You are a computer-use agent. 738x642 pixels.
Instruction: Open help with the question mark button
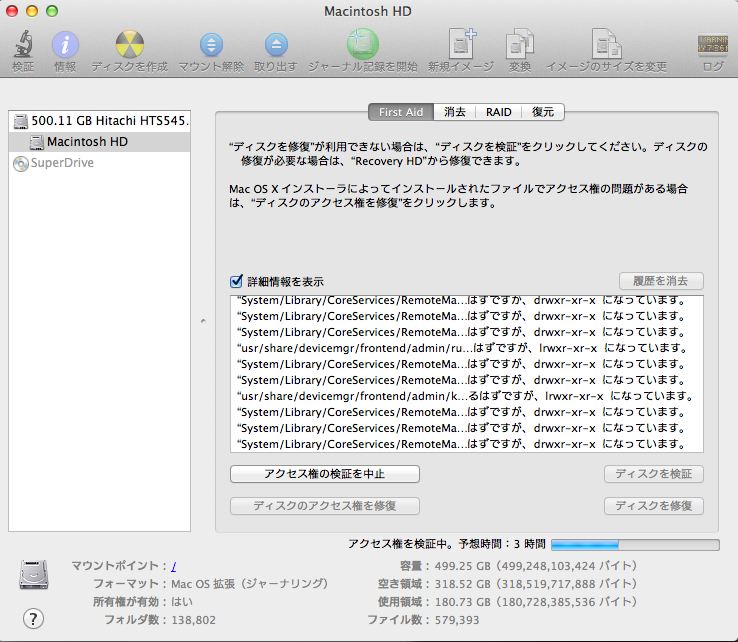[33, 618]
